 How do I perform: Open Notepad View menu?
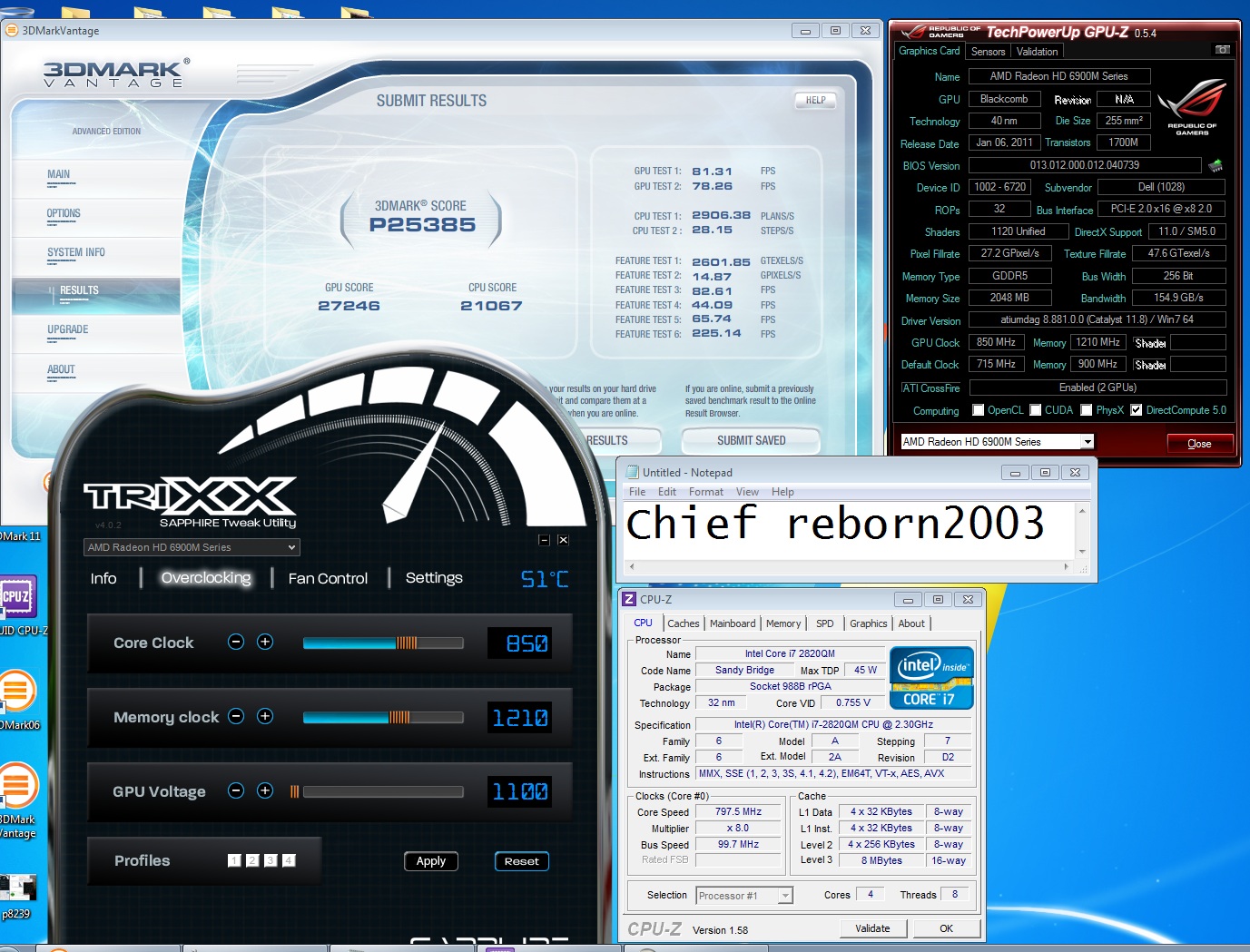coord(747,492)
